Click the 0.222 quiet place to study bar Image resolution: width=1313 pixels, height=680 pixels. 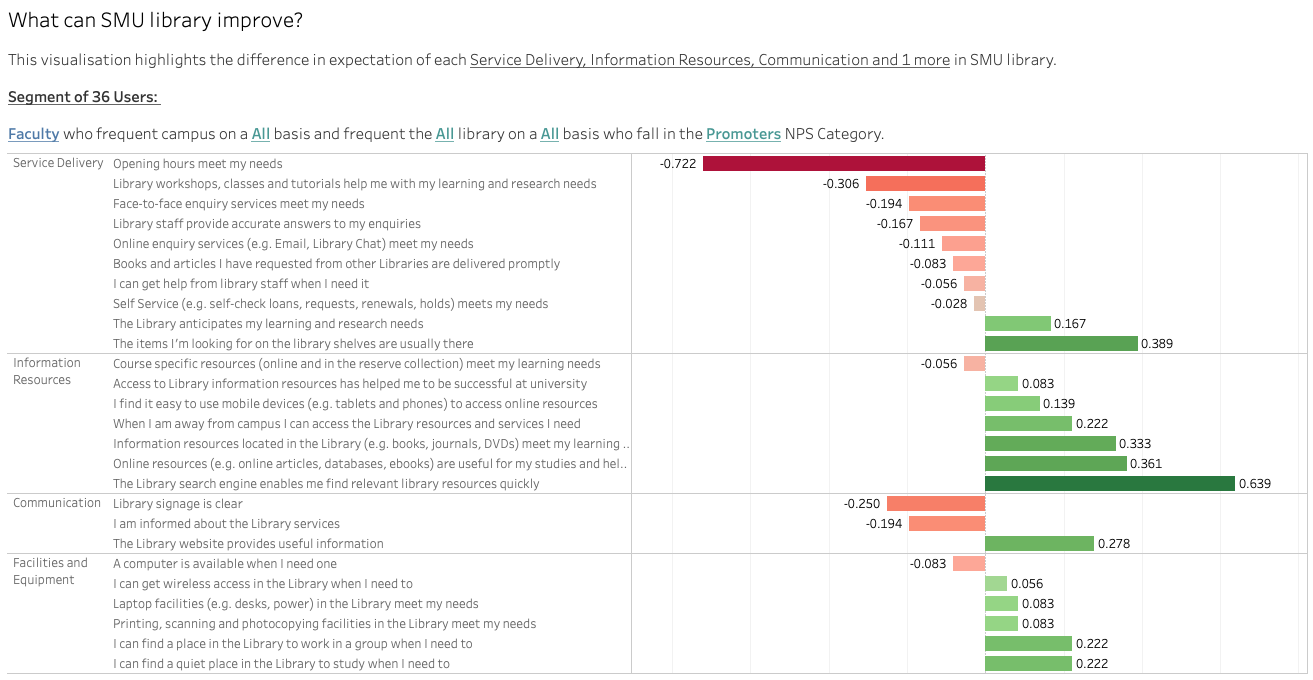coord(1028,663)
